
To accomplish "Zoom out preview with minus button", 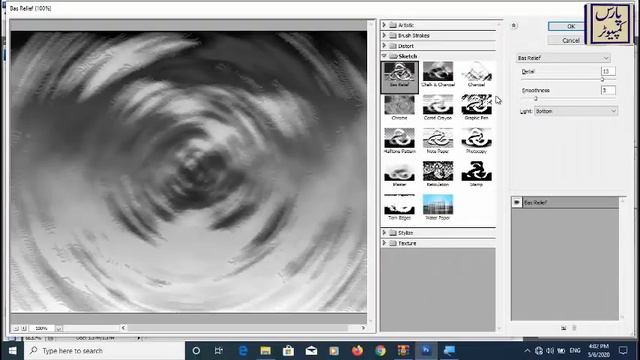I will 16,328.
